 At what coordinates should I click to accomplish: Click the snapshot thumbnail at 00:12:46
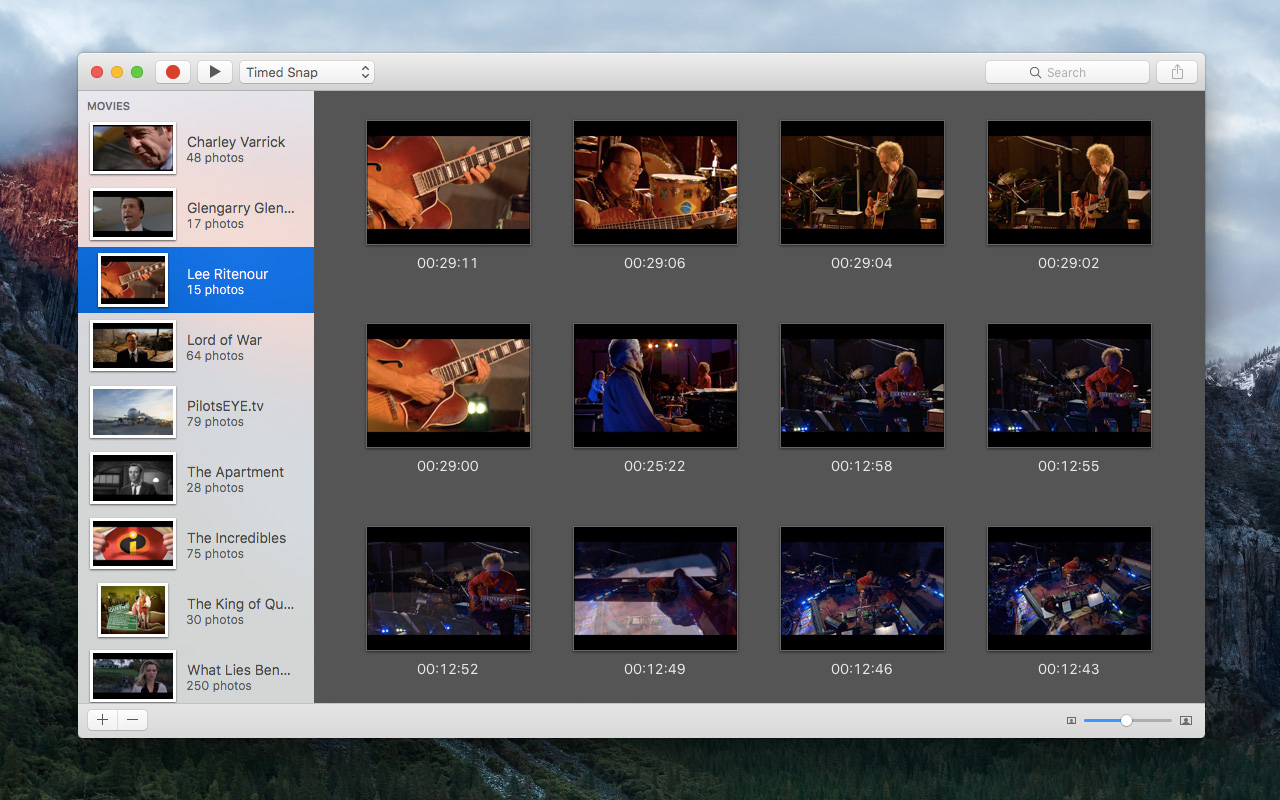pos(862,588)
